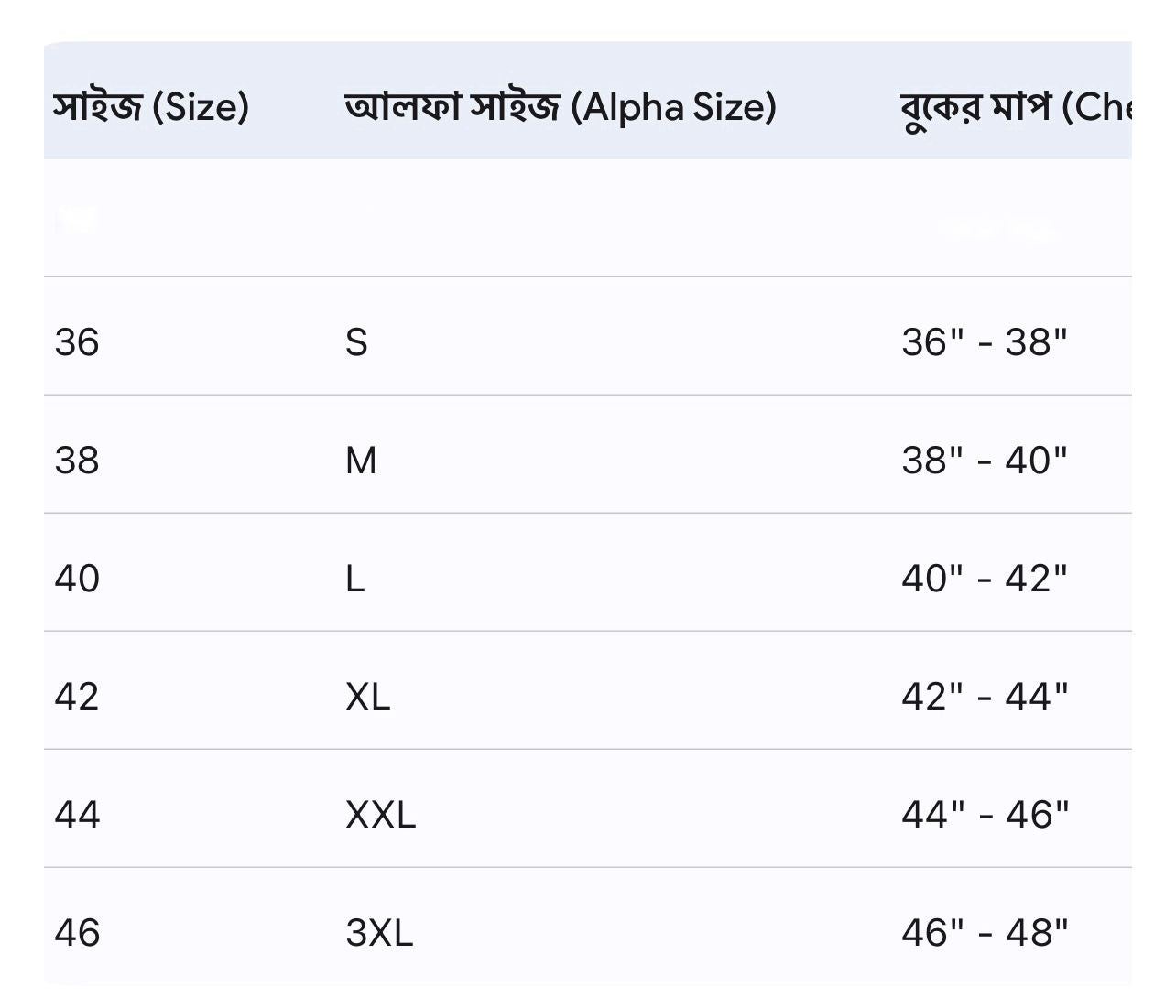Click the বুকের মাপ chest column header

(1015, 107)
